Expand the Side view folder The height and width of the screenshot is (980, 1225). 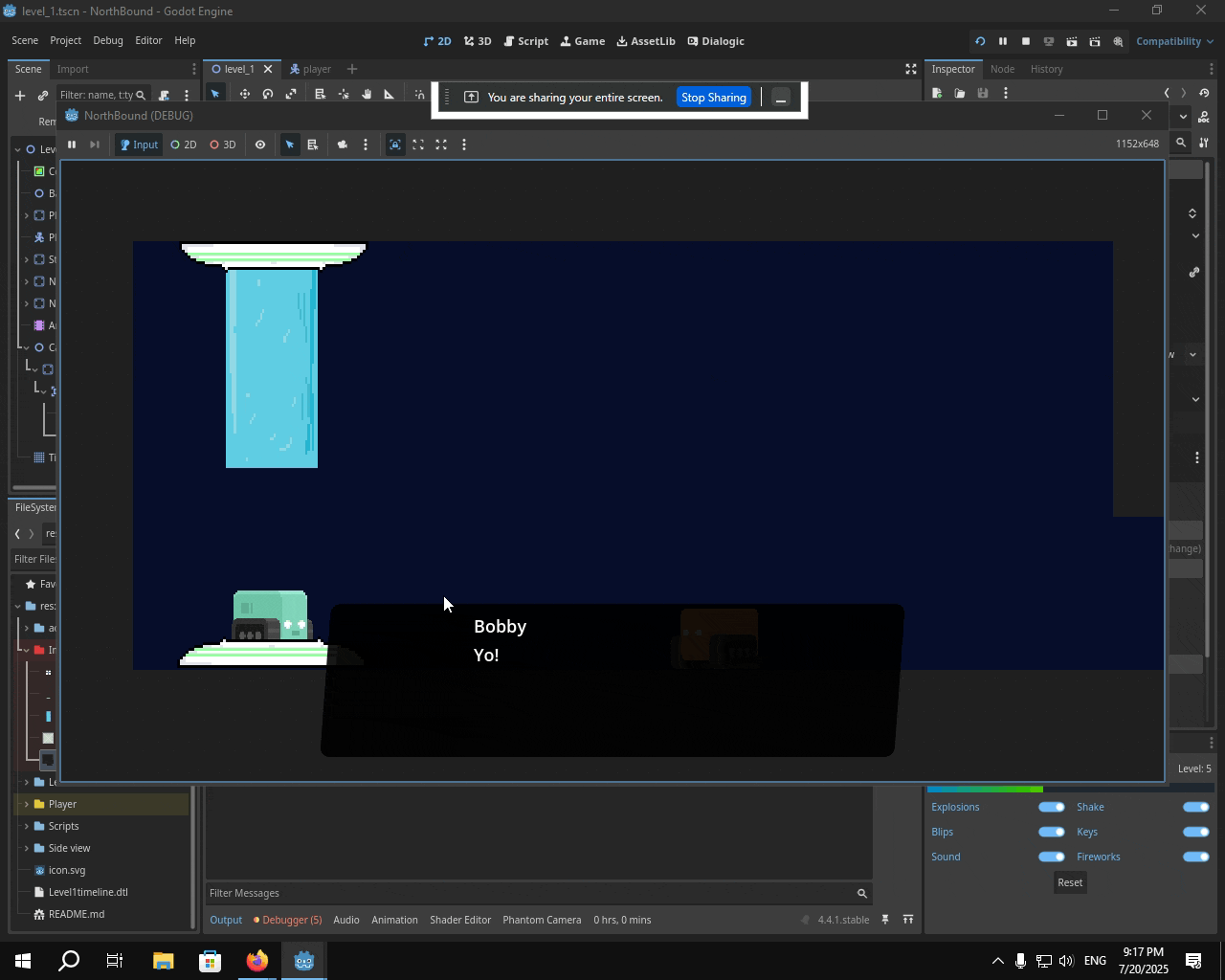tap(27, 848)
